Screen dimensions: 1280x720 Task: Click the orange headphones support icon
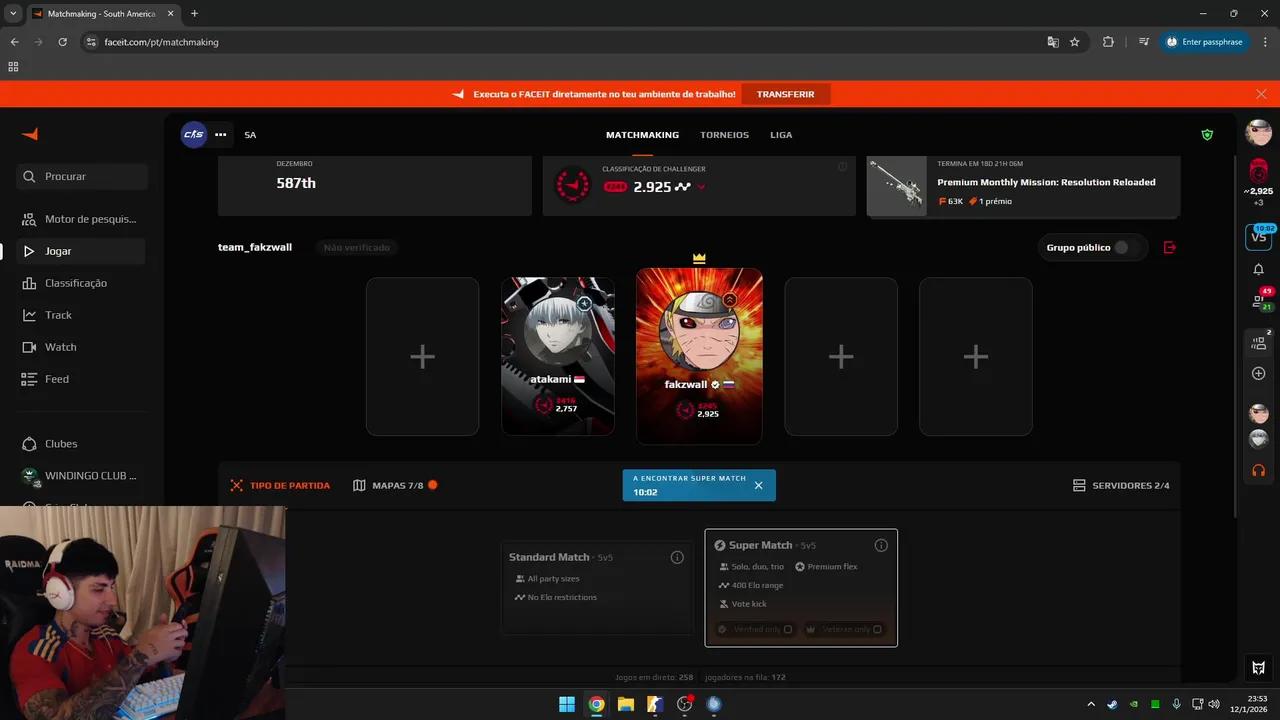click(1258, 470)
